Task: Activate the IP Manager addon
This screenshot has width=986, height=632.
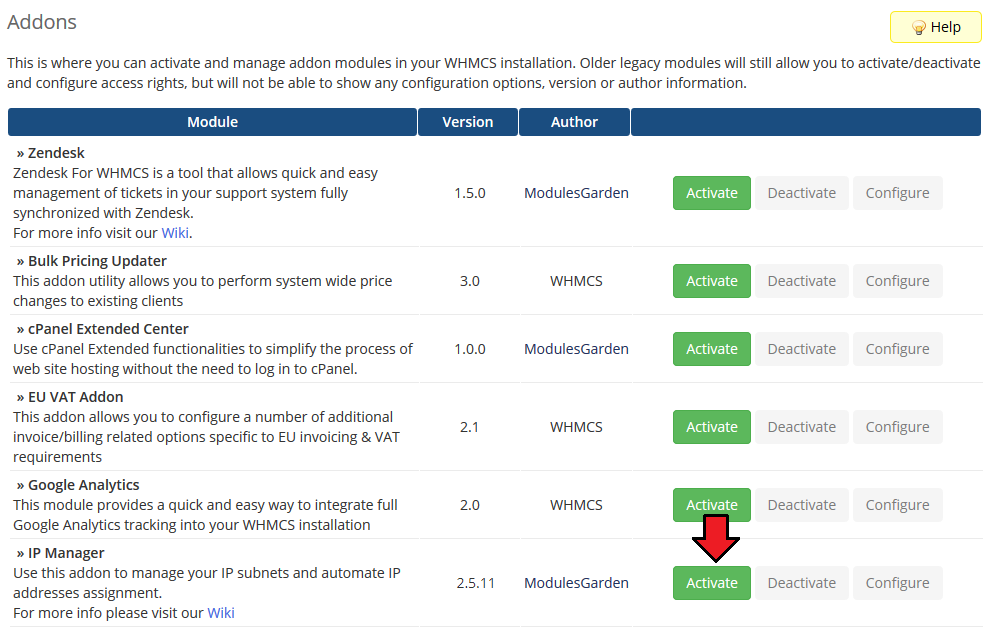Action: coord(711,583)
